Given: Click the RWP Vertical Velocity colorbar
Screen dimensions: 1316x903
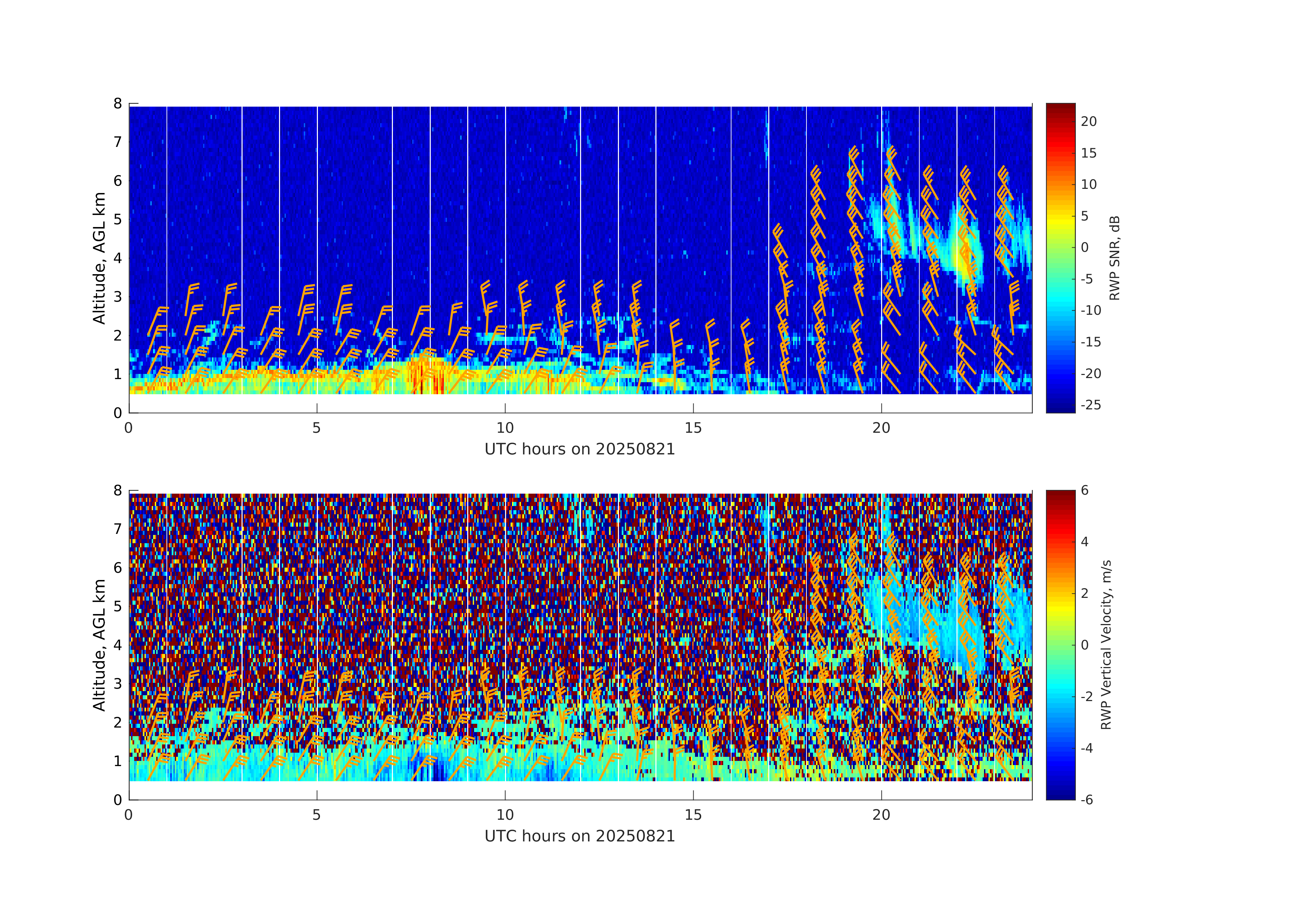Looking at the screenshot, I should [1060, 644].
